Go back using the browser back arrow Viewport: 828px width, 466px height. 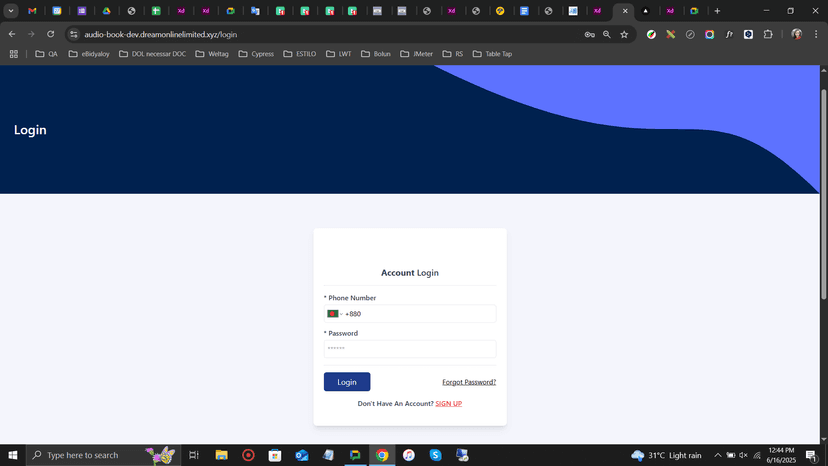tap(12, 34)
